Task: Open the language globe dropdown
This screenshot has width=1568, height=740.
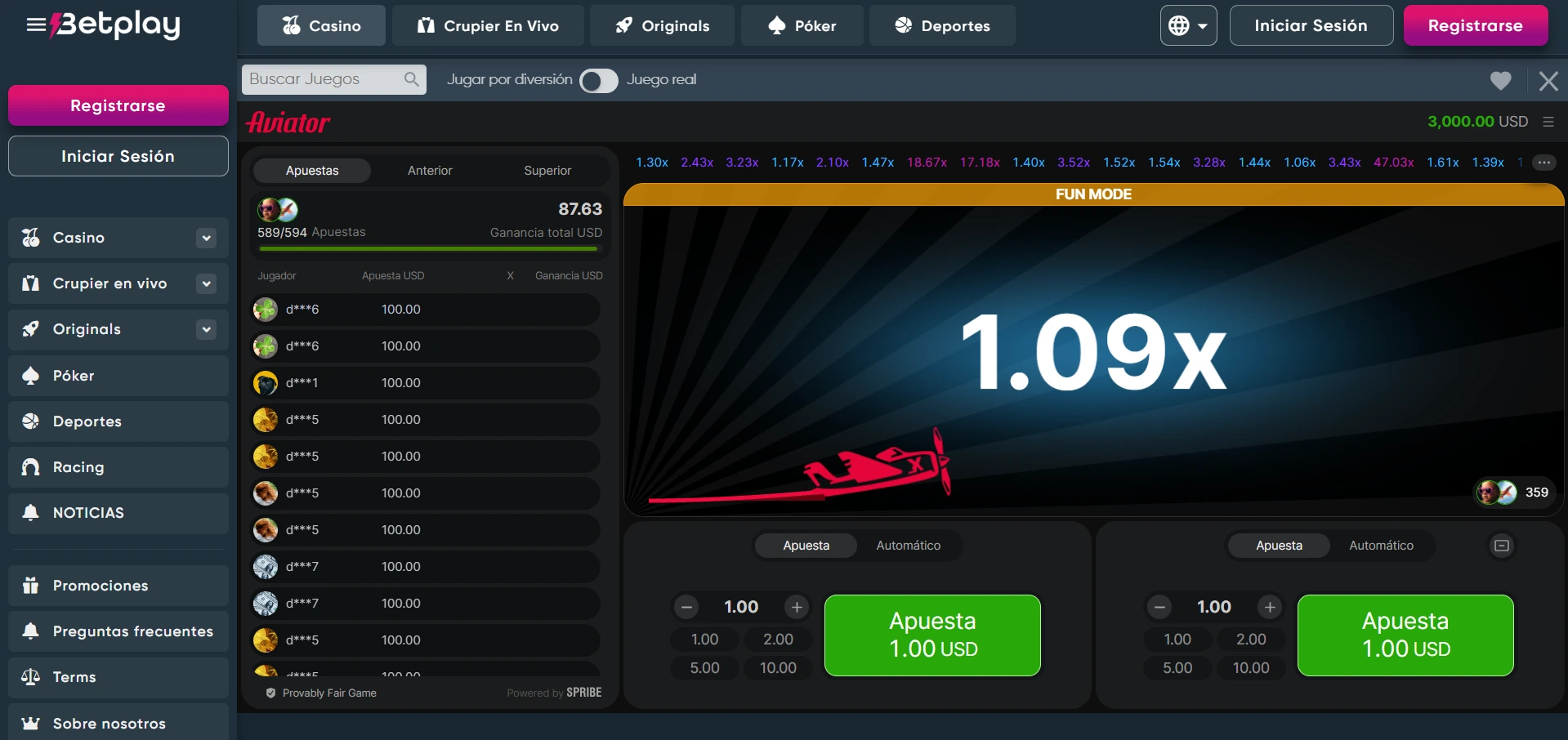Action: [x=1188, y=25]
